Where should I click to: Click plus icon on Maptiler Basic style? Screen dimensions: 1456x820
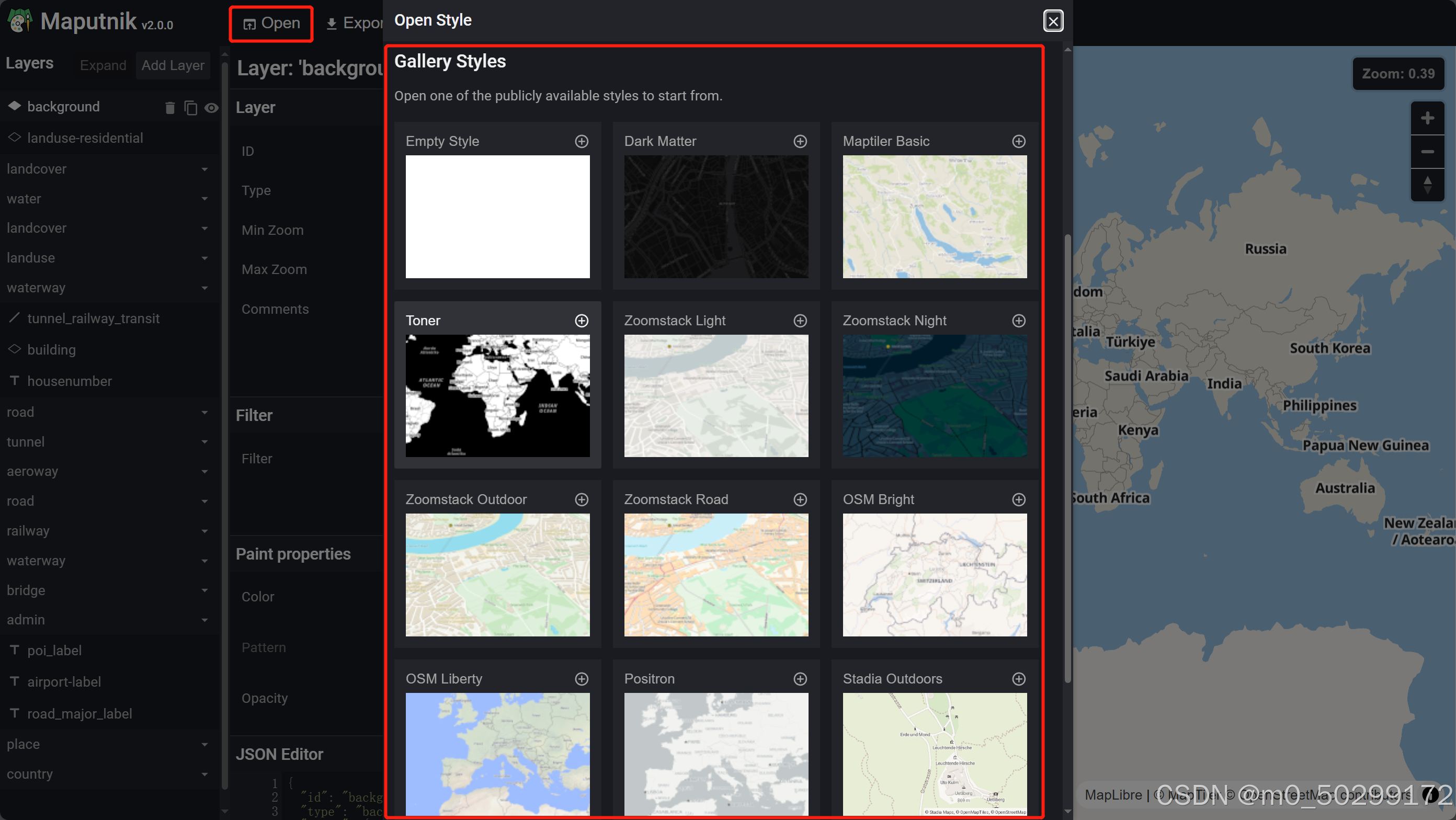(x=1019, y=141)
